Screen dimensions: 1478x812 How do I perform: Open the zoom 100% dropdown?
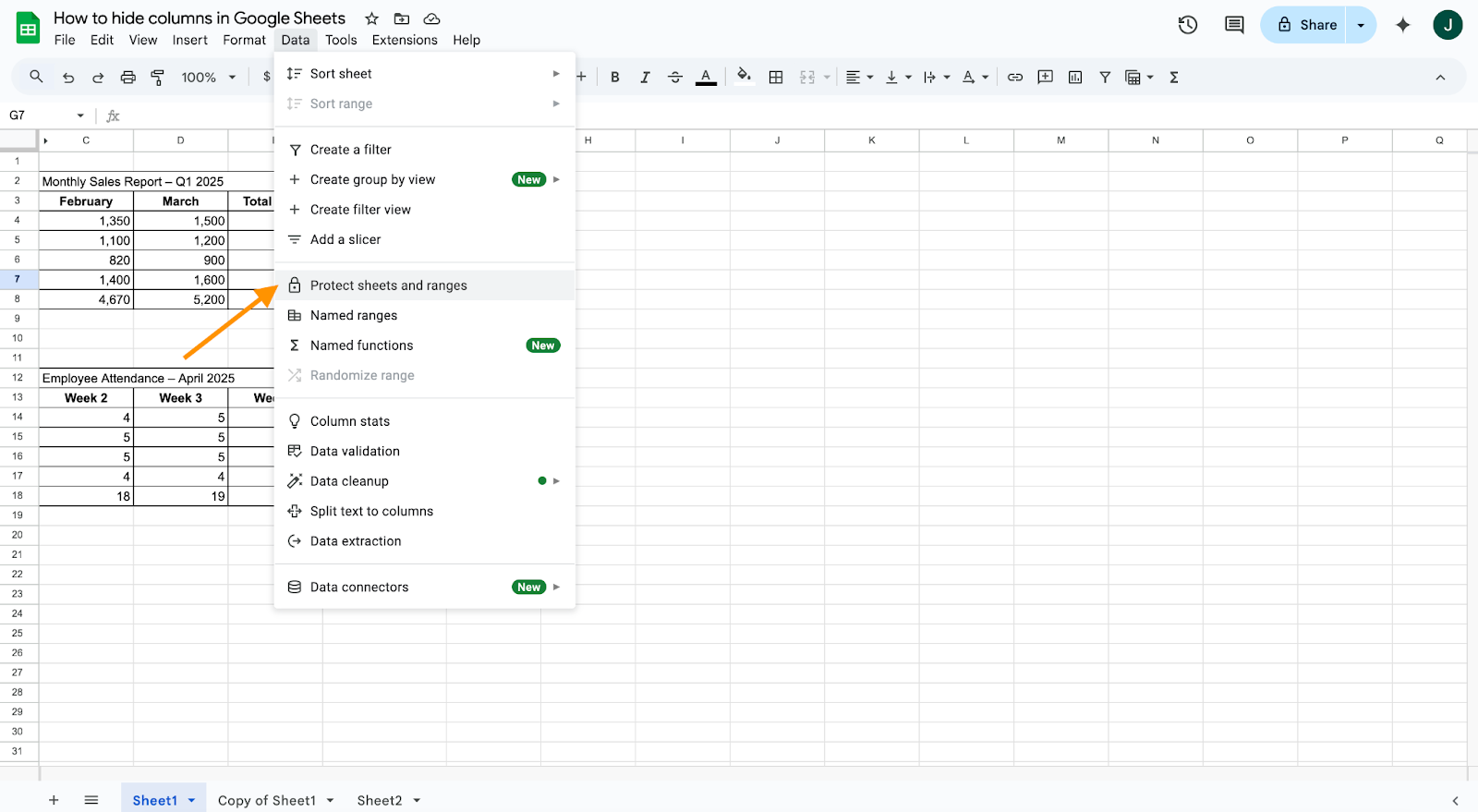click(x=209, y=78)
